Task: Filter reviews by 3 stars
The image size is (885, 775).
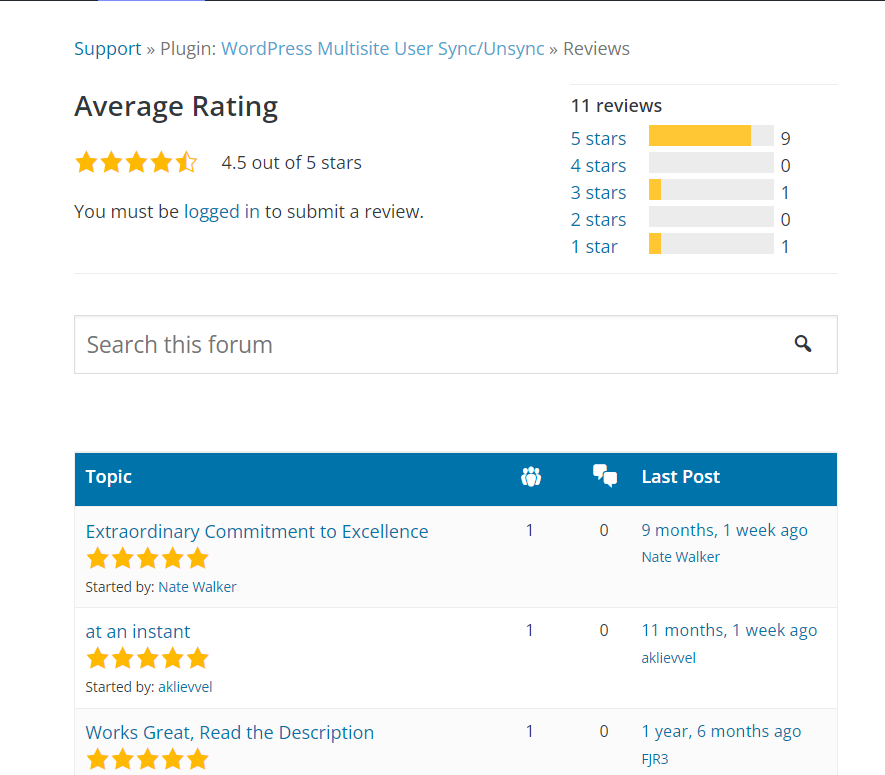Action: (x=598, y=192)
